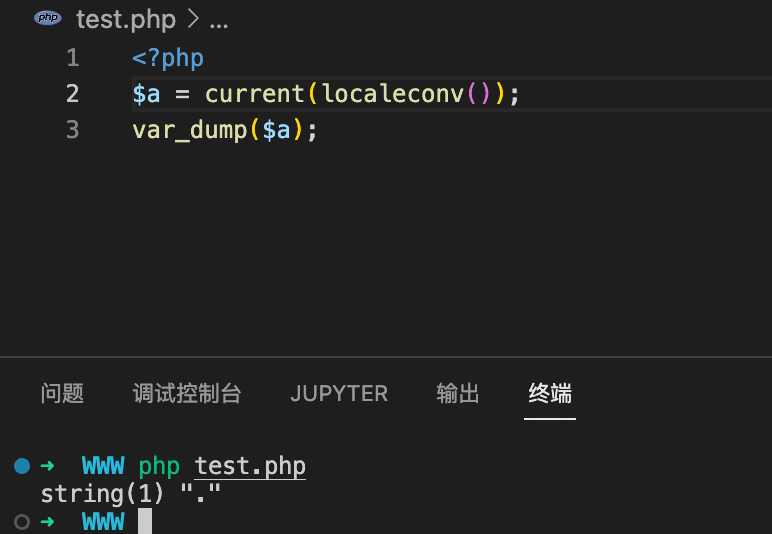Click line number 1 in gutter
This screenshot has height=534, width=772.
(x=73, y=58)
